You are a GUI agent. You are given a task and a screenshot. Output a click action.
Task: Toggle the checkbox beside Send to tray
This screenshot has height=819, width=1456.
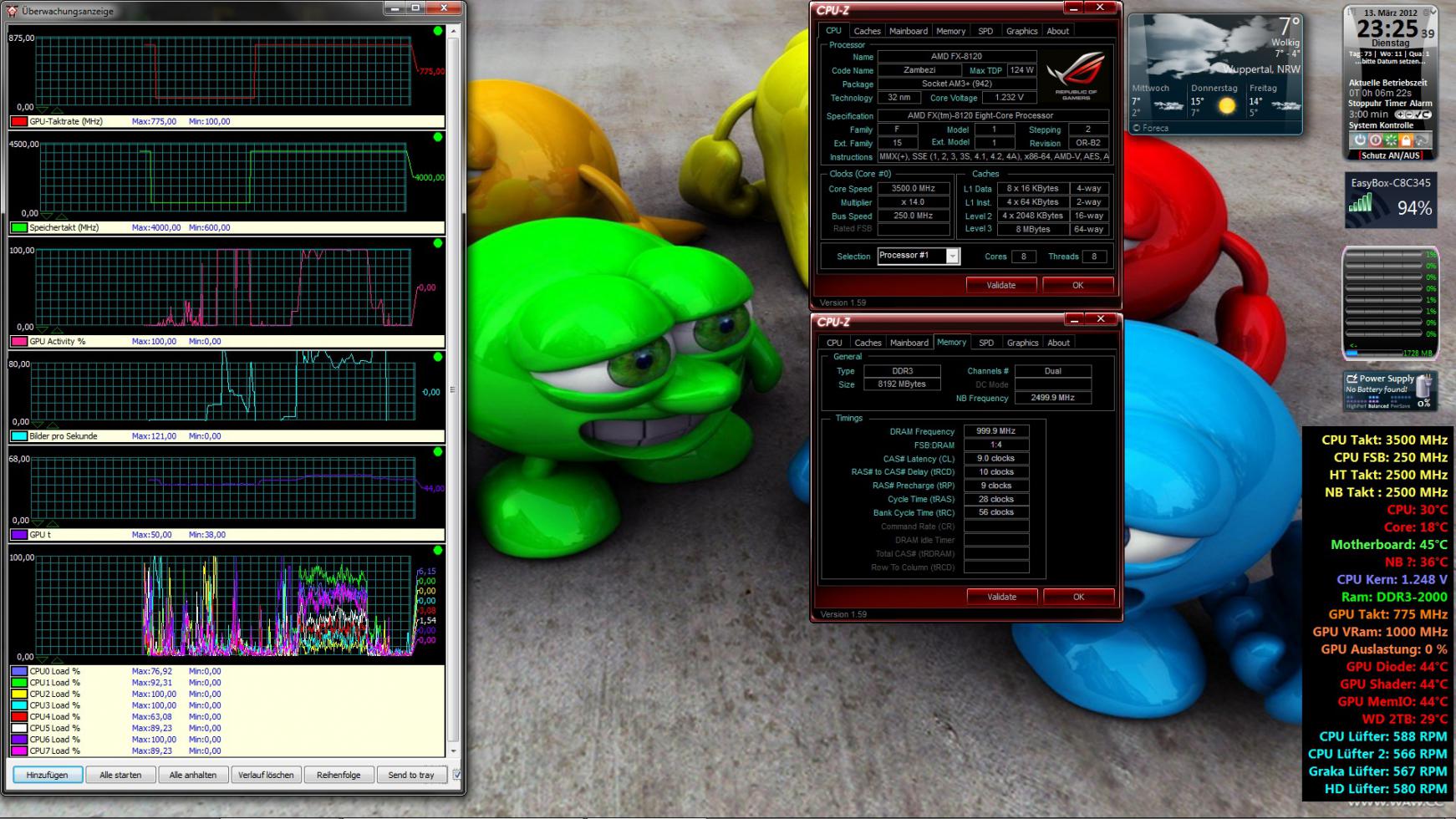point(457,775)
